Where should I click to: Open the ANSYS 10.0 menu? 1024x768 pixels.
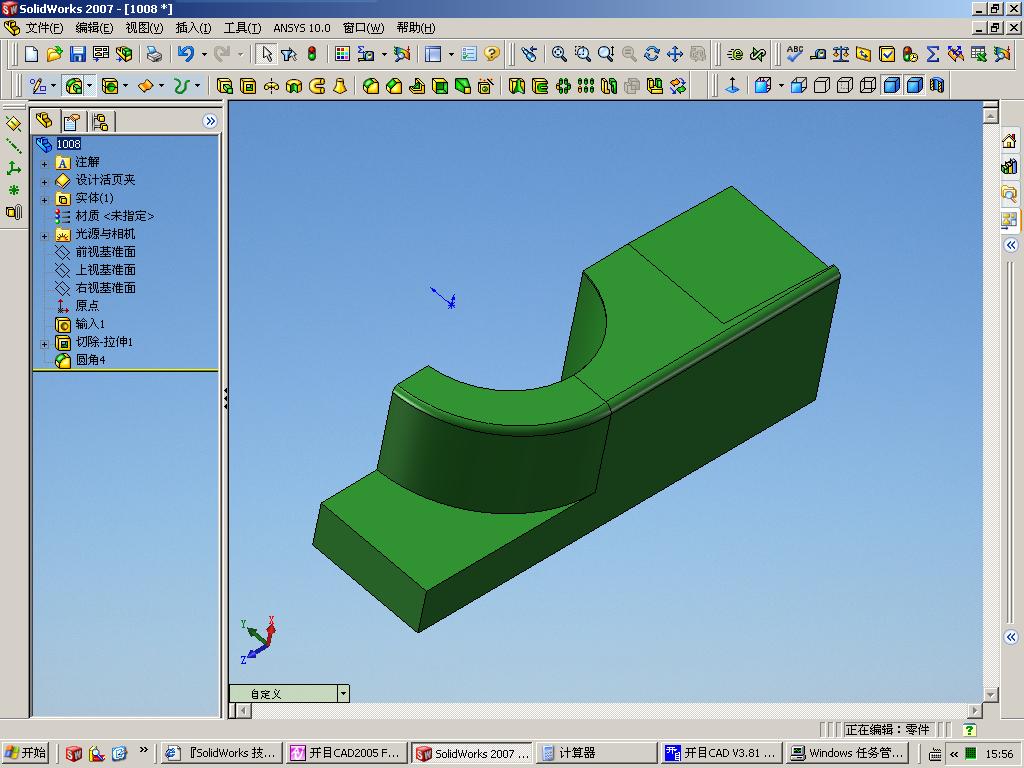tap(302, 28)
